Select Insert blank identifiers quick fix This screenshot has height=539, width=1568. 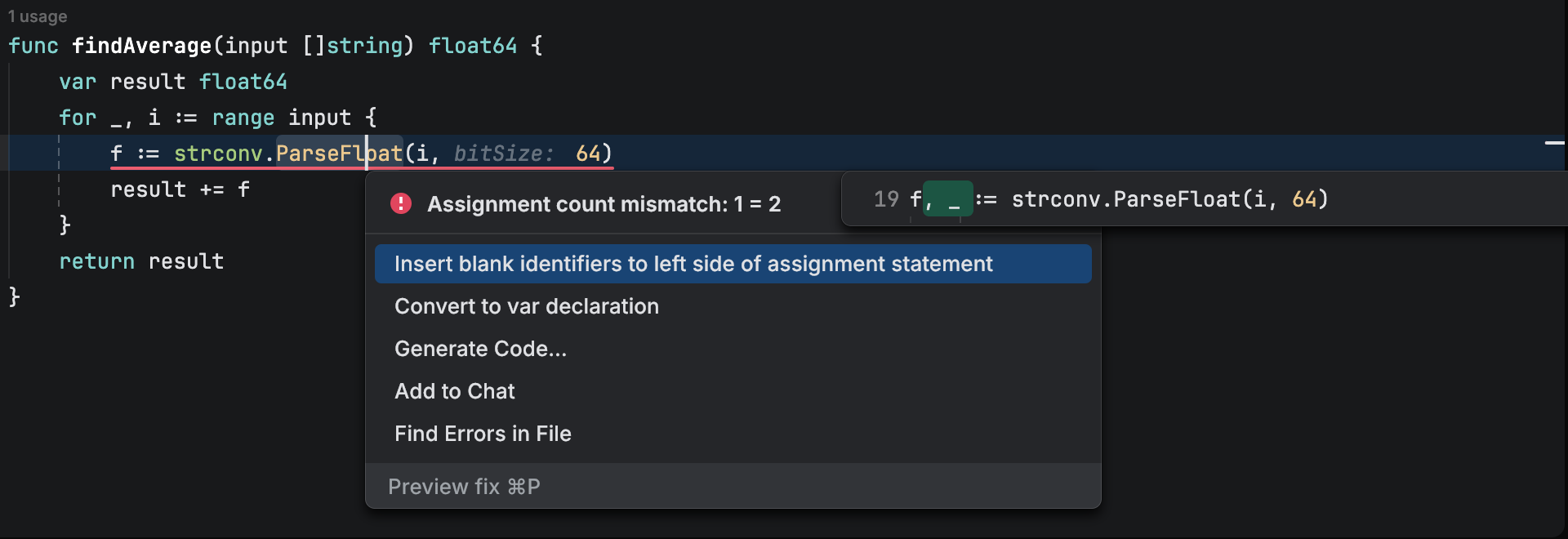coord(693,264)
